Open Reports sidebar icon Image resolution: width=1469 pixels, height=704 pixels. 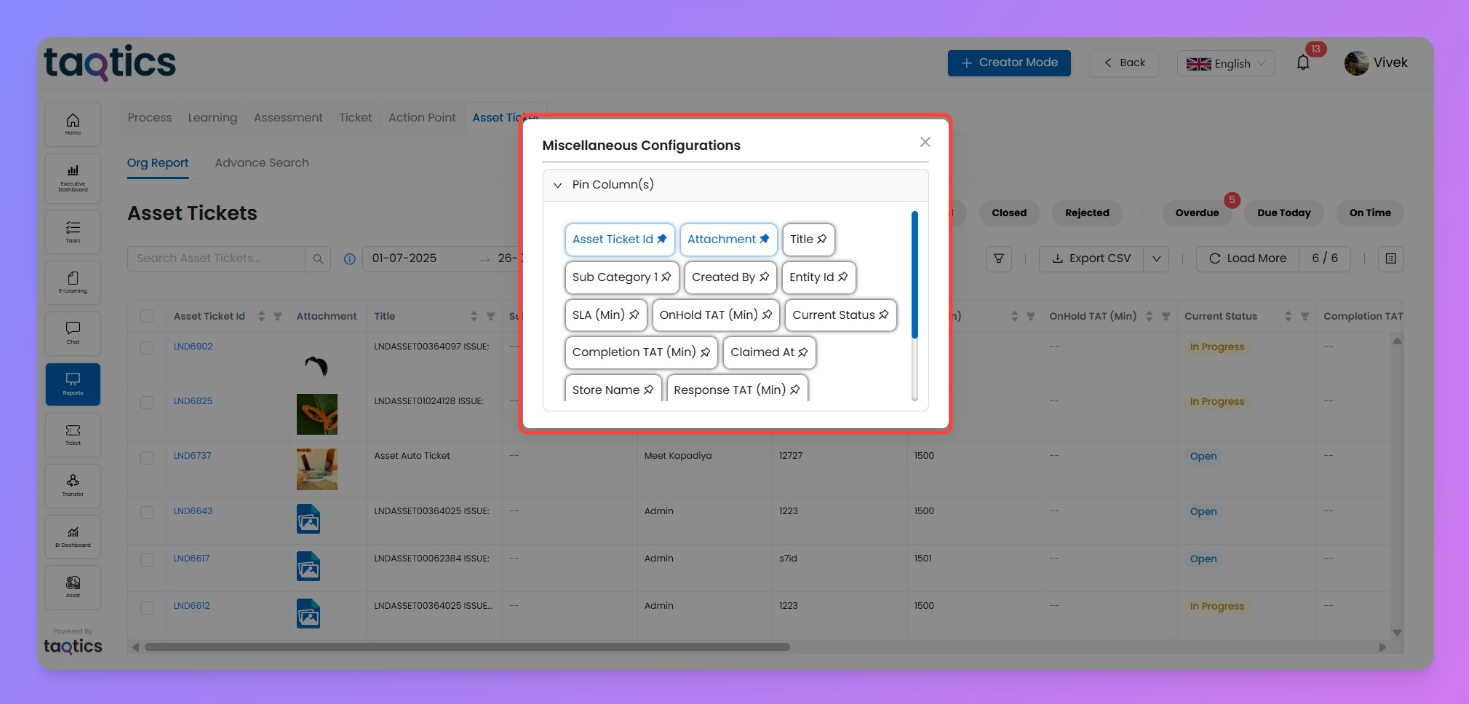pos(73,384)
